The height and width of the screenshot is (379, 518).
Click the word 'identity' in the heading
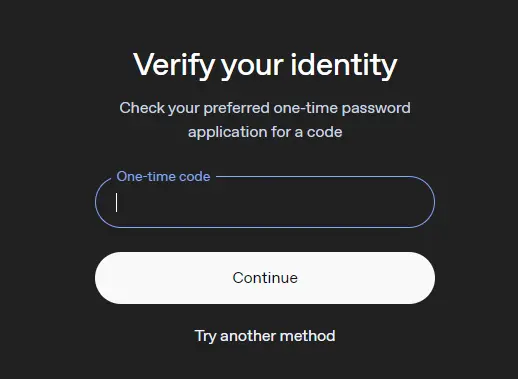tap(344, 65)
